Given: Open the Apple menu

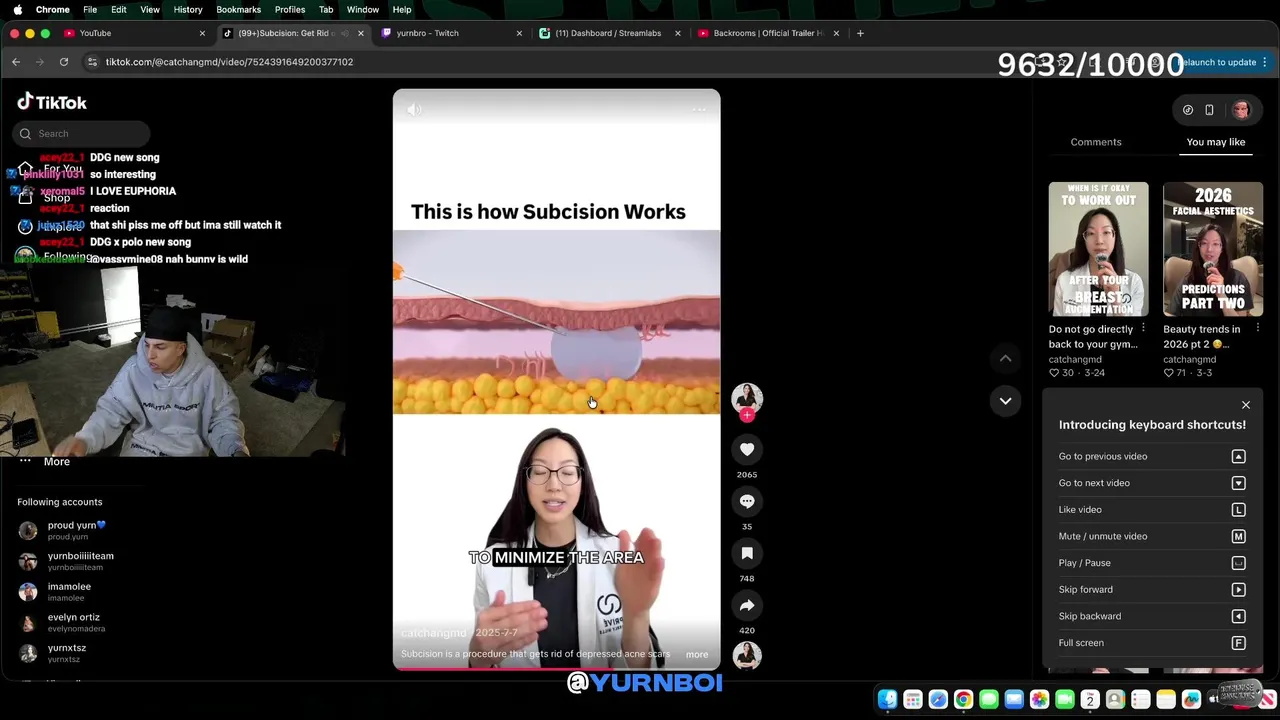Looking at the screenshot, I should pos(17,9).
